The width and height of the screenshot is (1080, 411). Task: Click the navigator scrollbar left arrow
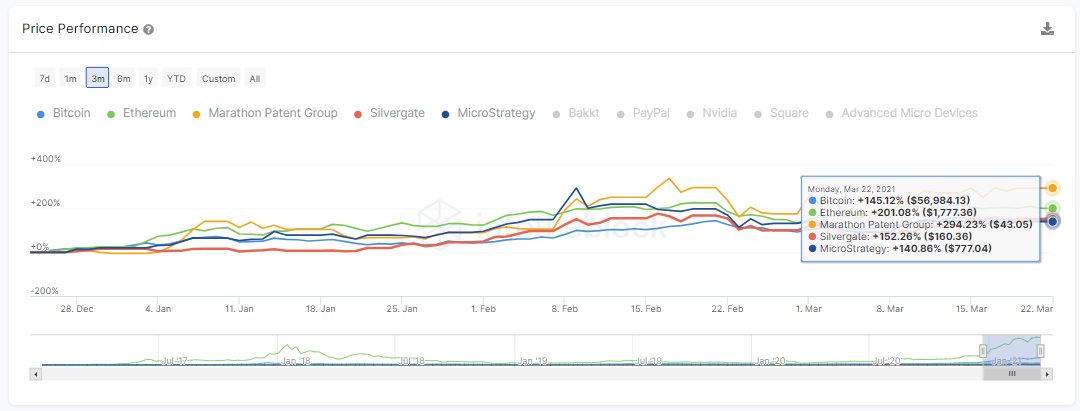[x=36, y=374]
